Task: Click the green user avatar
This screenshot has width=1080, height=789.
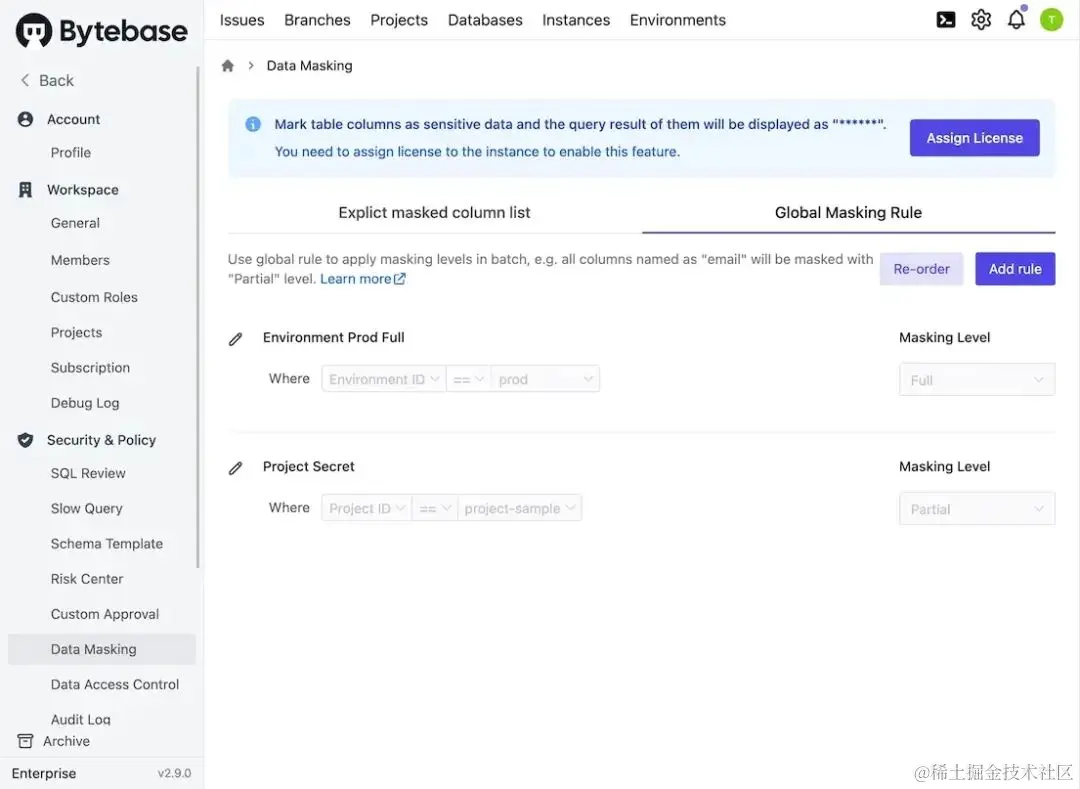Action: 1051,20
